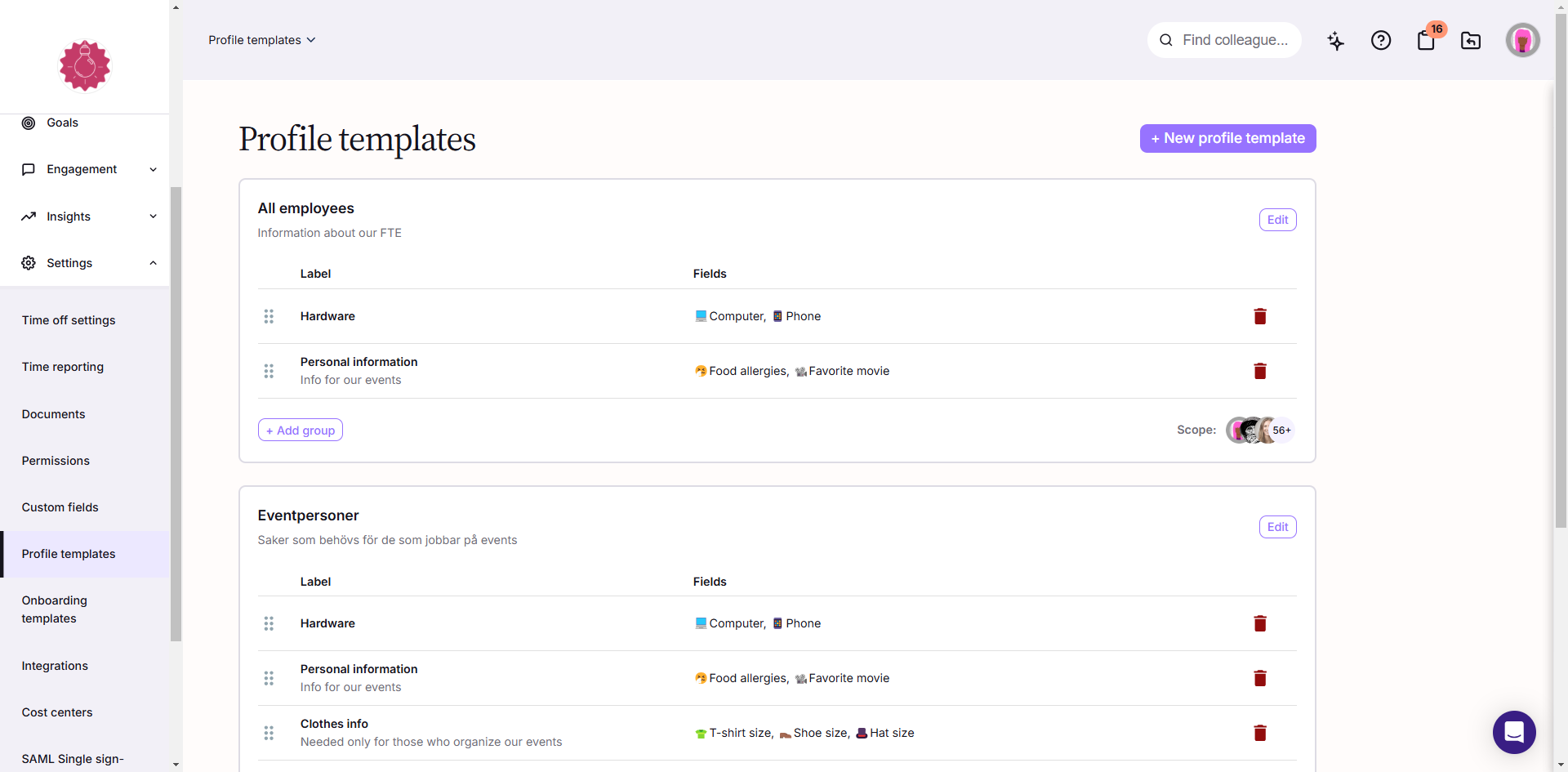The width and height of the screenshot is (1568, 772).
Task: Grab drag handle of Personal information in All employees
Action: pyautogui.click(x=269, y=371)
